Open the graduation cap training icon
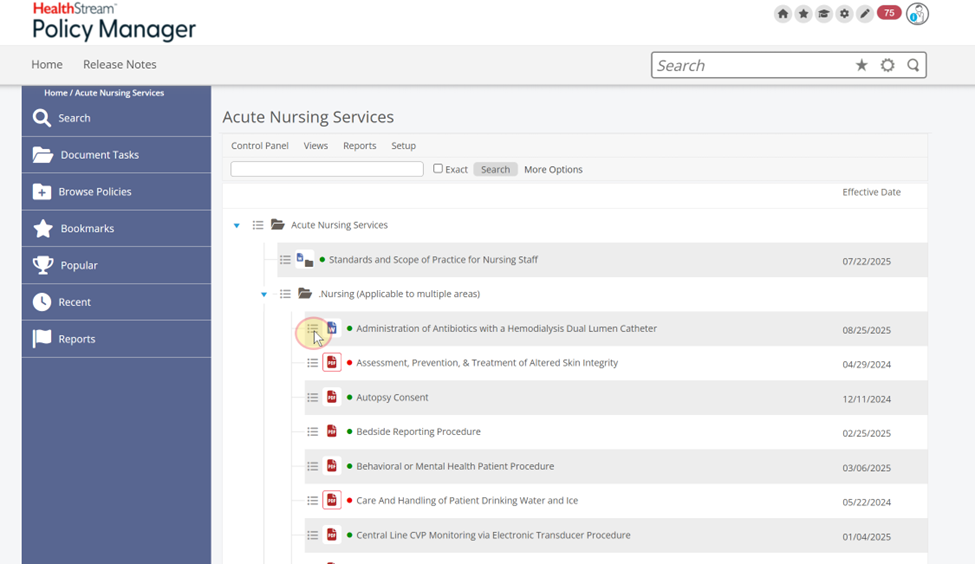This screenshot has width=975, height=564. pos(824,14)
